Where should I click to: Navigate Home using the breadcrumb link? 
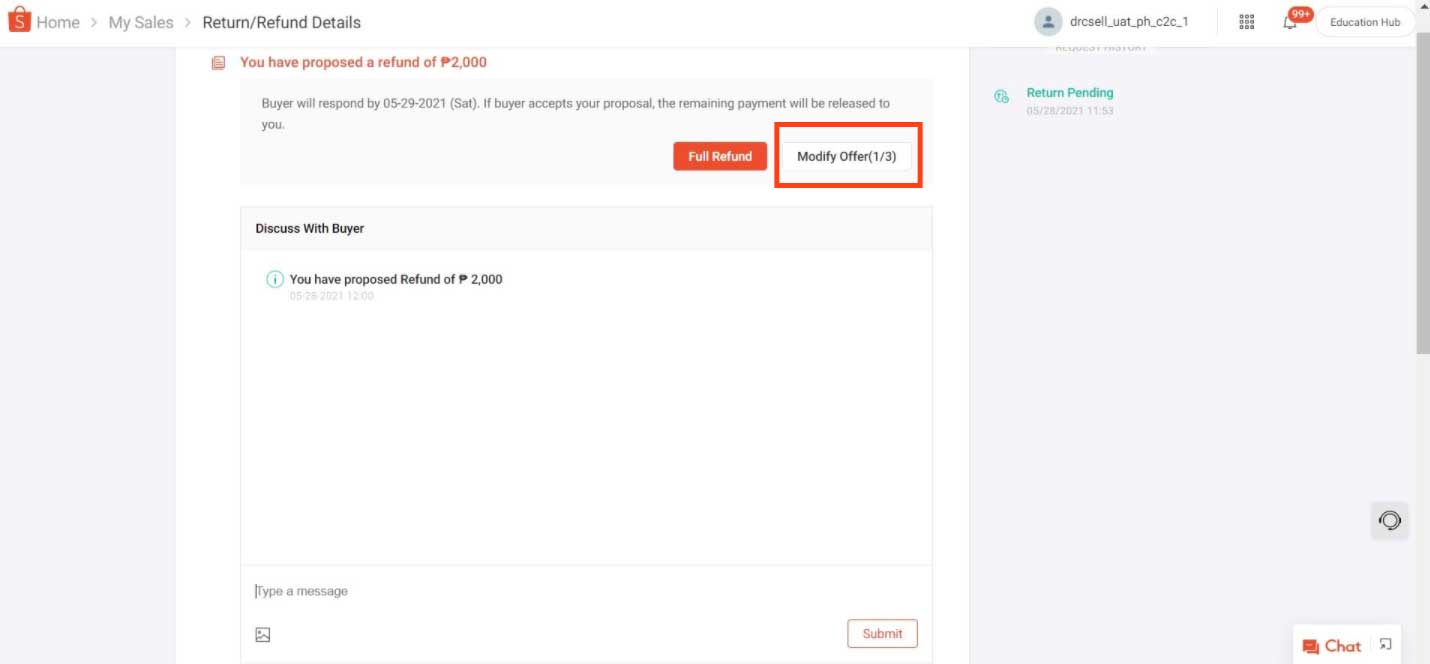click(58, 21)
